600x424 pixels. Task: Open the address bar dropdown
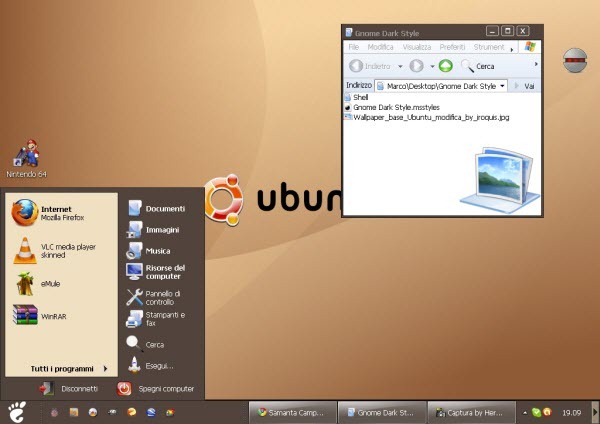[x=502, y=86]
